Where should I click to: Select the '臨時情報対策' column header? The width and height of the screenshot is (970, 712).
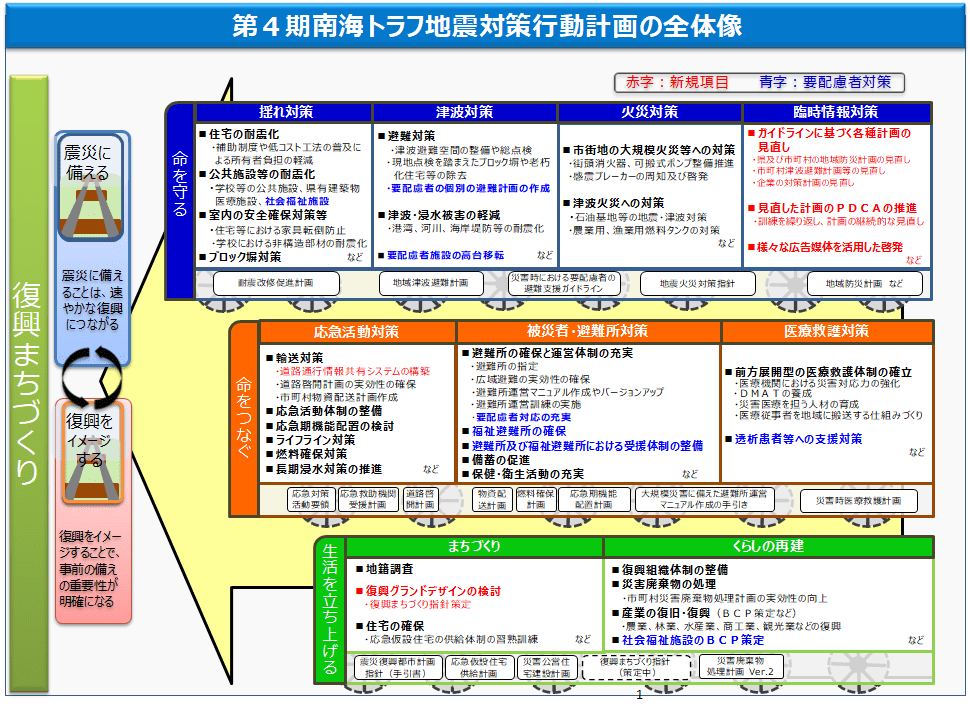[x=836, y=112]
